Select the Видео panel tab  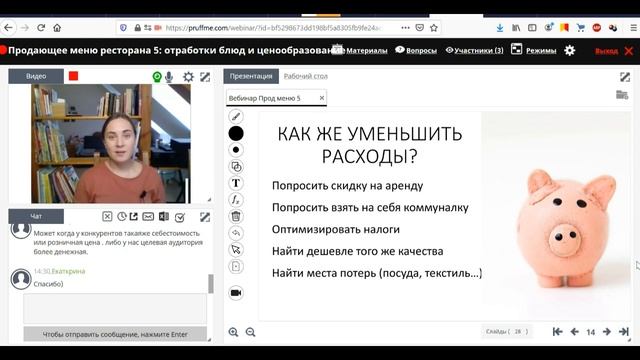point(36,76)
